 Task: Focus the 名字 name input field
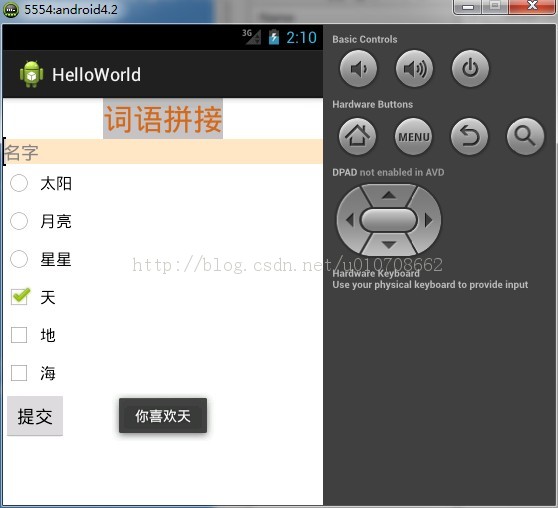tap(163, 152)
